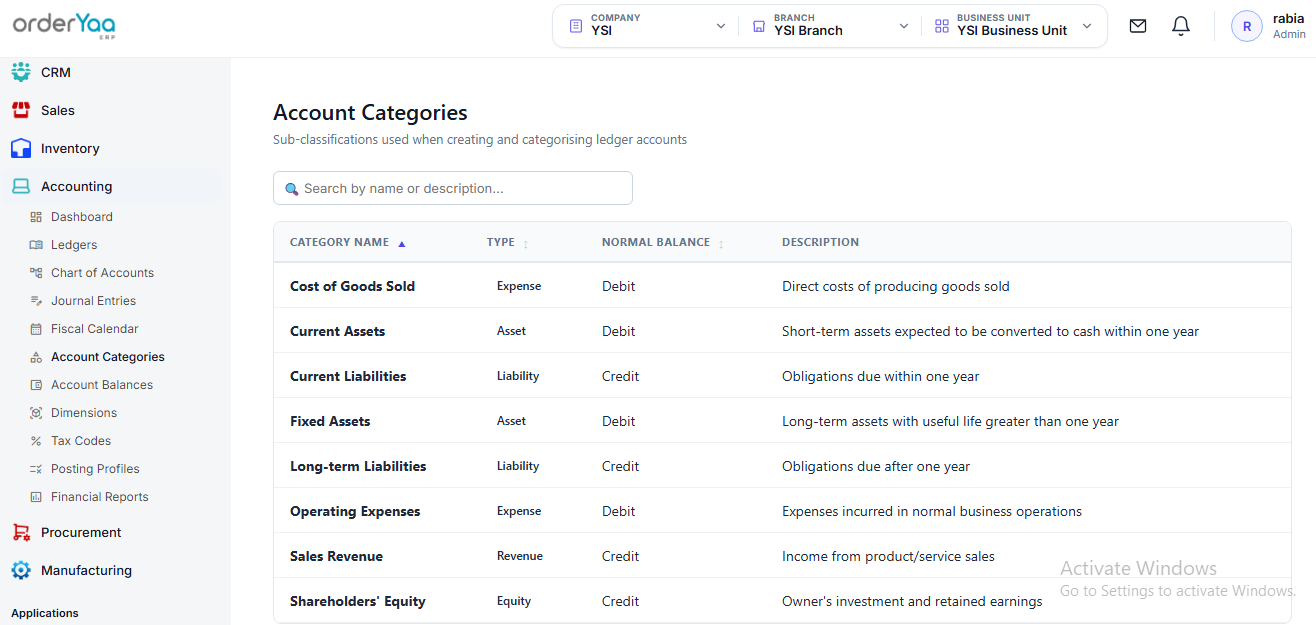Click the Procurement cart icon
The image size is (1316, 625).
point(21,532)
